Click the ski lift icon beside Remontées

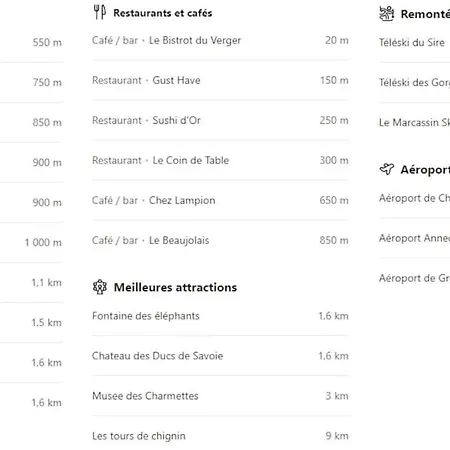(387, 14)
